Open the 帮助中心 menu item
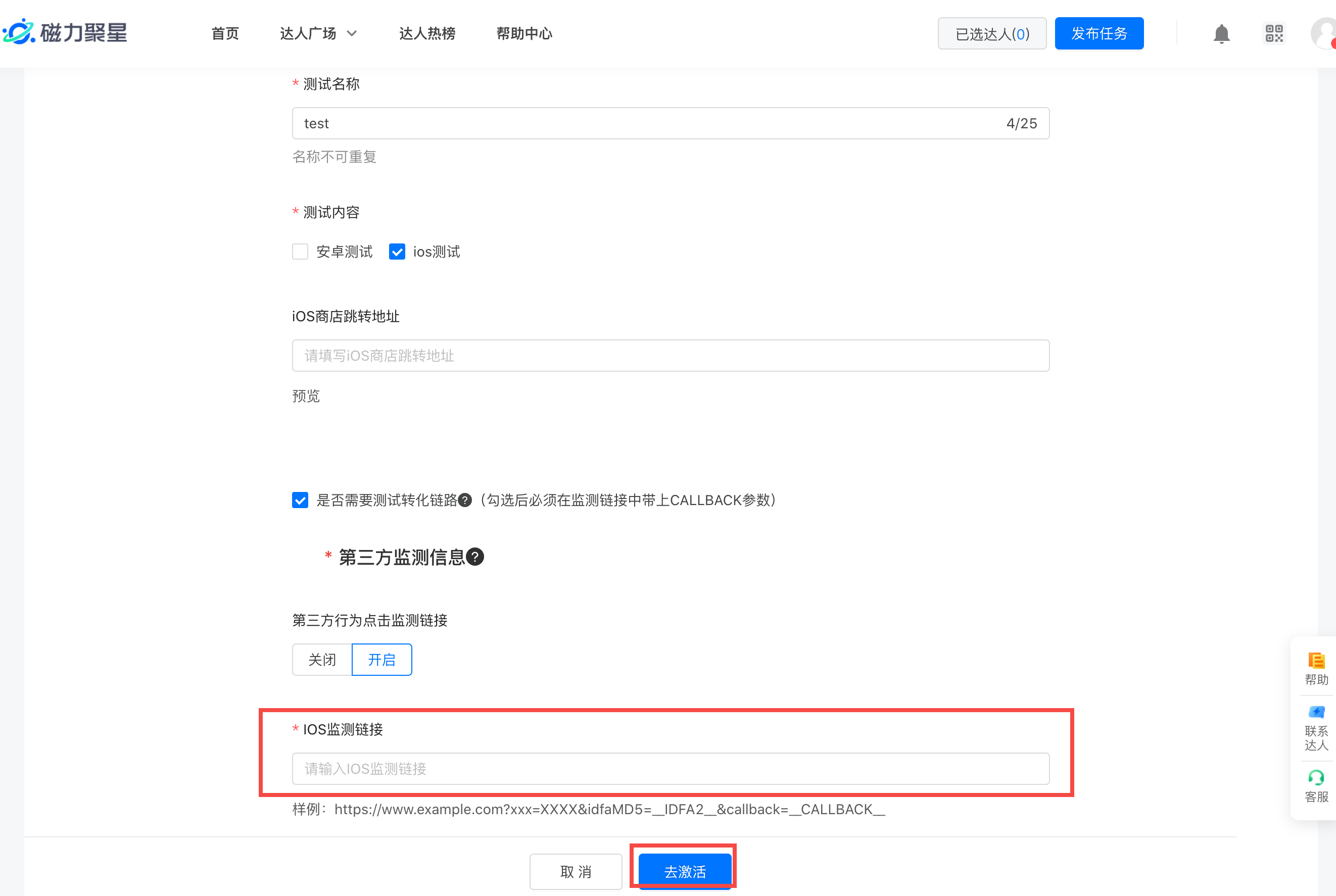The width and height of the screenshot is (1336, 896). (x=524, y=34)
